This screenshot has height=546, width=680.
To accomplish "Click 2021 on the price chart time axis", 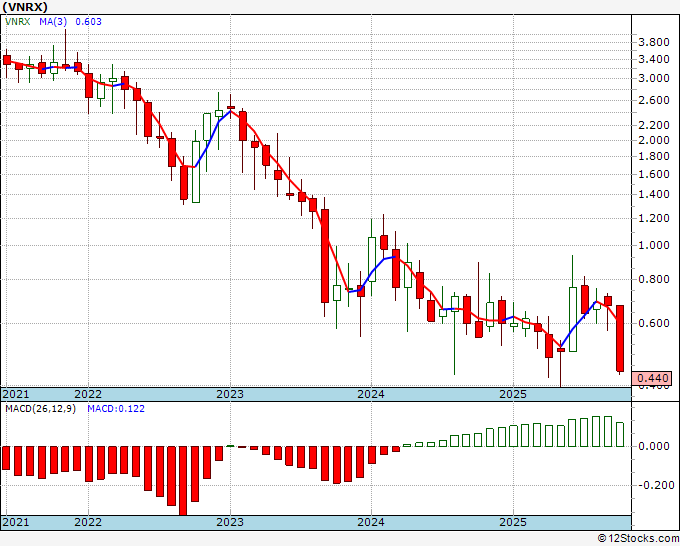I will coord(16,394).
